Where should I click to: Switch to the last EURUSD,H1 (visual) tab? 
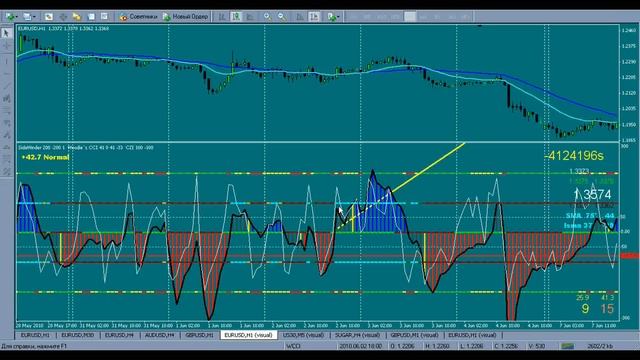click(x=472, y=335)
